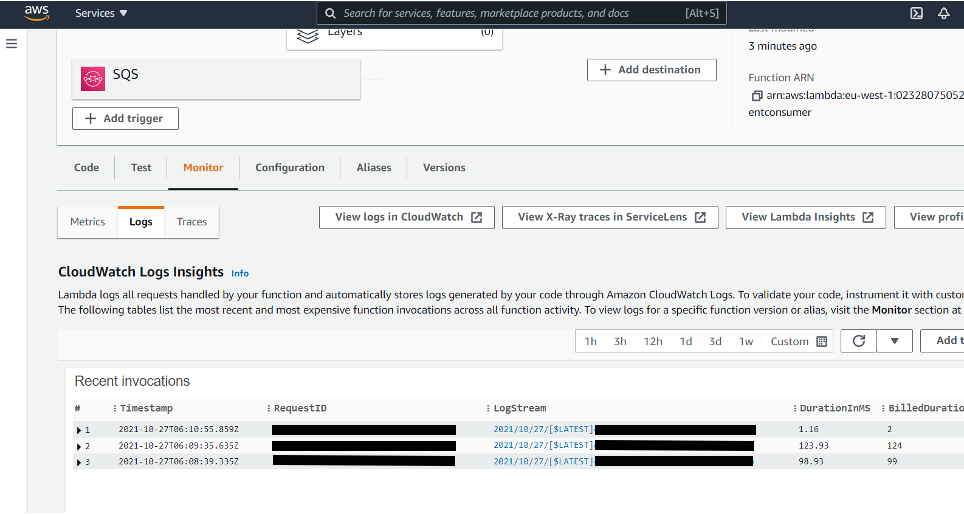964x514 pixels.
Task: Open the Custom time range picker
Action: coord(799,341)
